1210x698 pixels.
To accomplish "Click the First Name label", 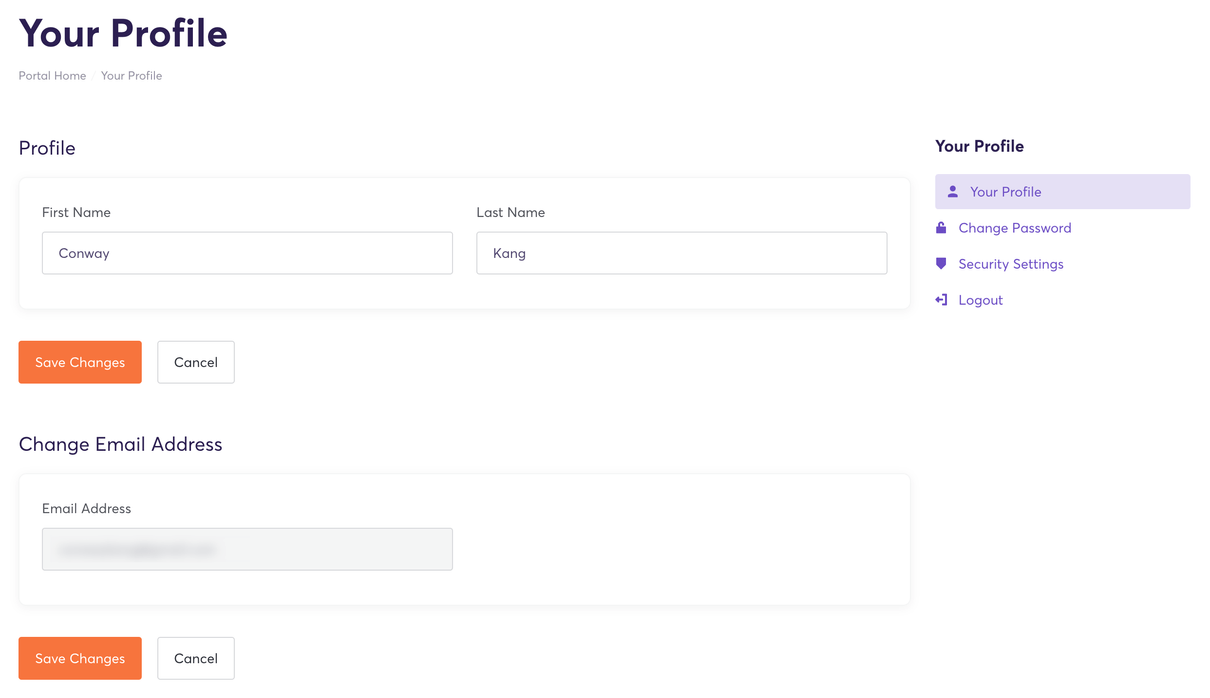I will (x=76, y=212).
